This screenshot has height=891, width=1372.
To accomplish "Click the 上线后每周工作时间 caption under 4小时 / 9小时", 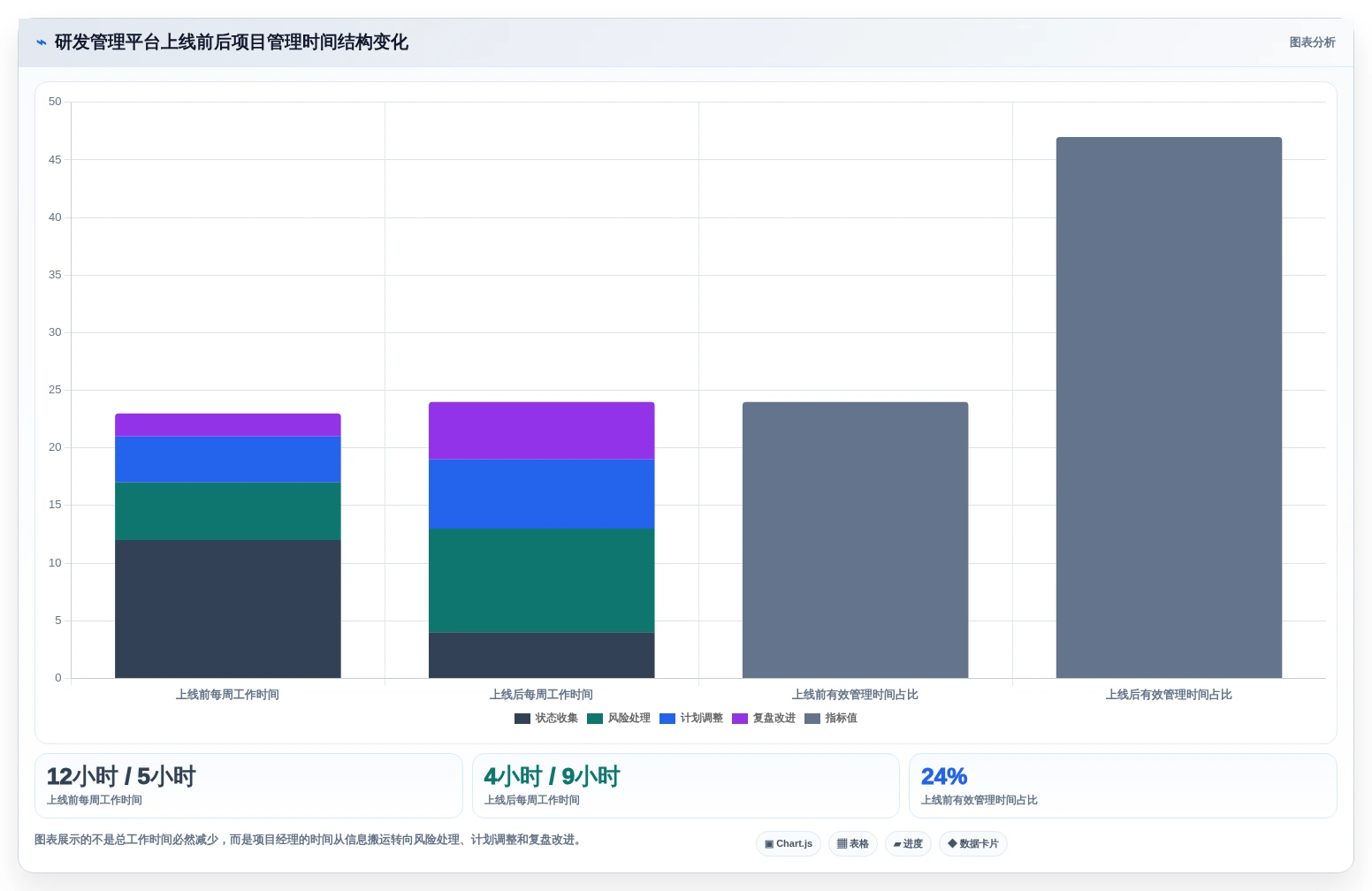I will coord(532,800).
